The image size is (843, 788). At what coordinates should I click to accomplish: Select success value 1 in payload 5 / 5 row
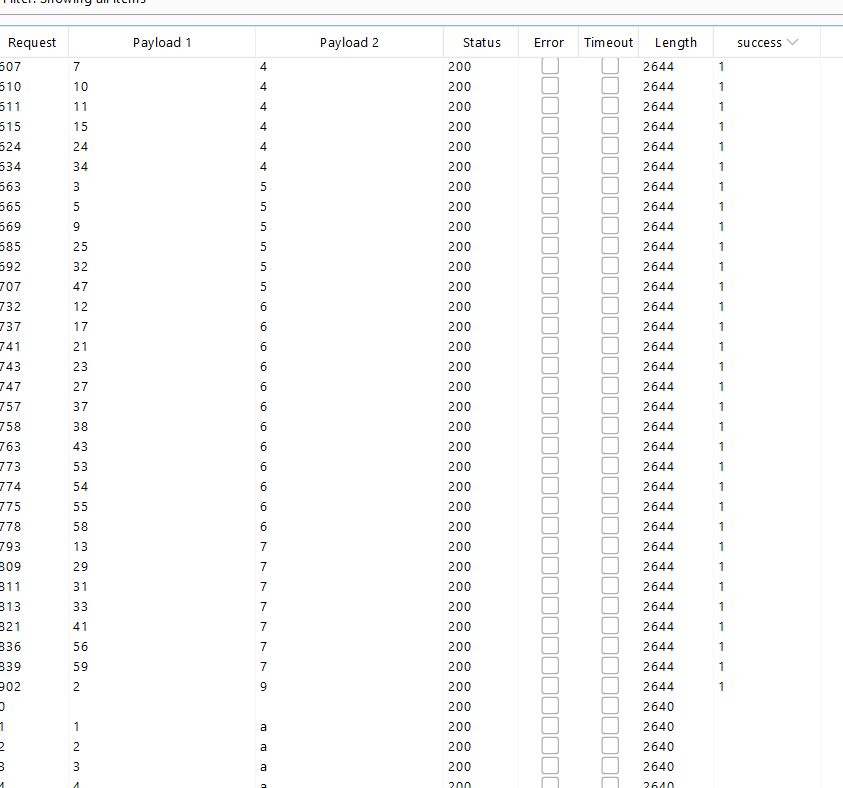721,206
